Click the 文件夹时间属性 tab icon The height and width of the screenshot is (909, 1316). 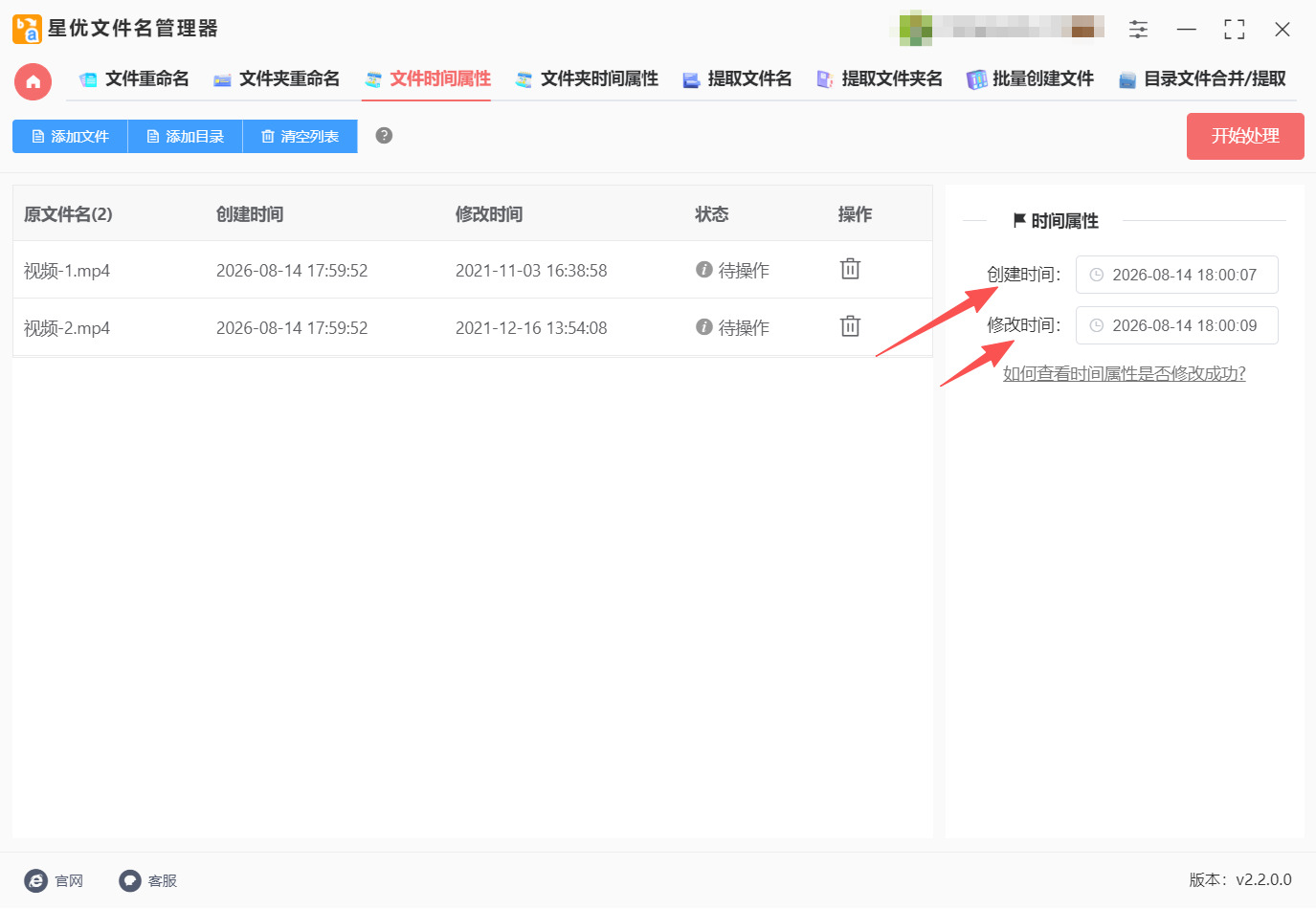[524, 80]
